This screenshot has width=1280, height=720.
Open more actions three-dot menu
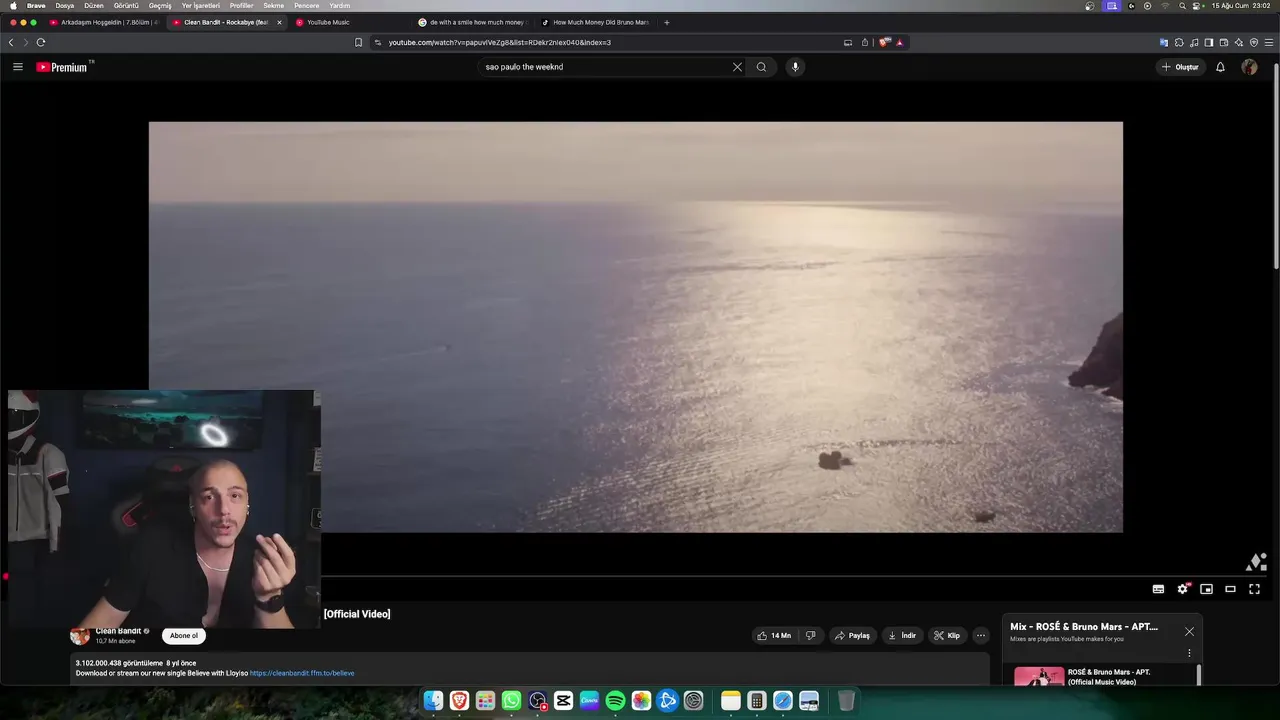(x=980, y=635)
